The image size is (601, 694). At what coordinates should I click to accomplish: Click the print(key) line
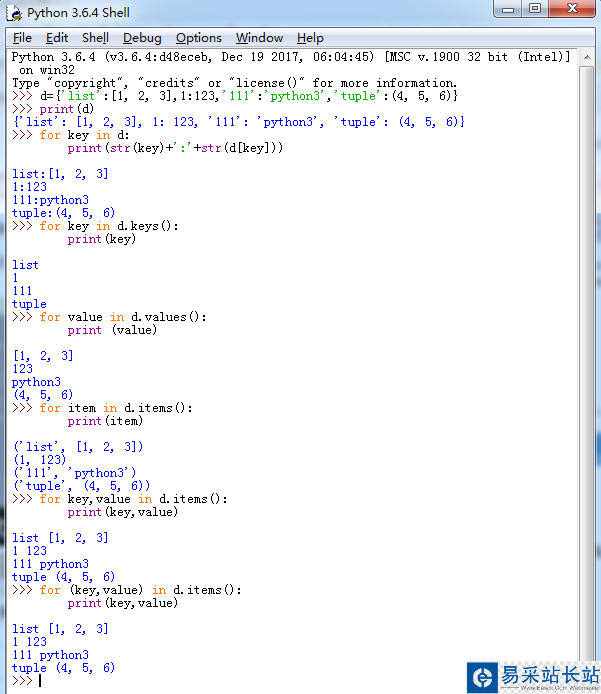pos(101,239)
